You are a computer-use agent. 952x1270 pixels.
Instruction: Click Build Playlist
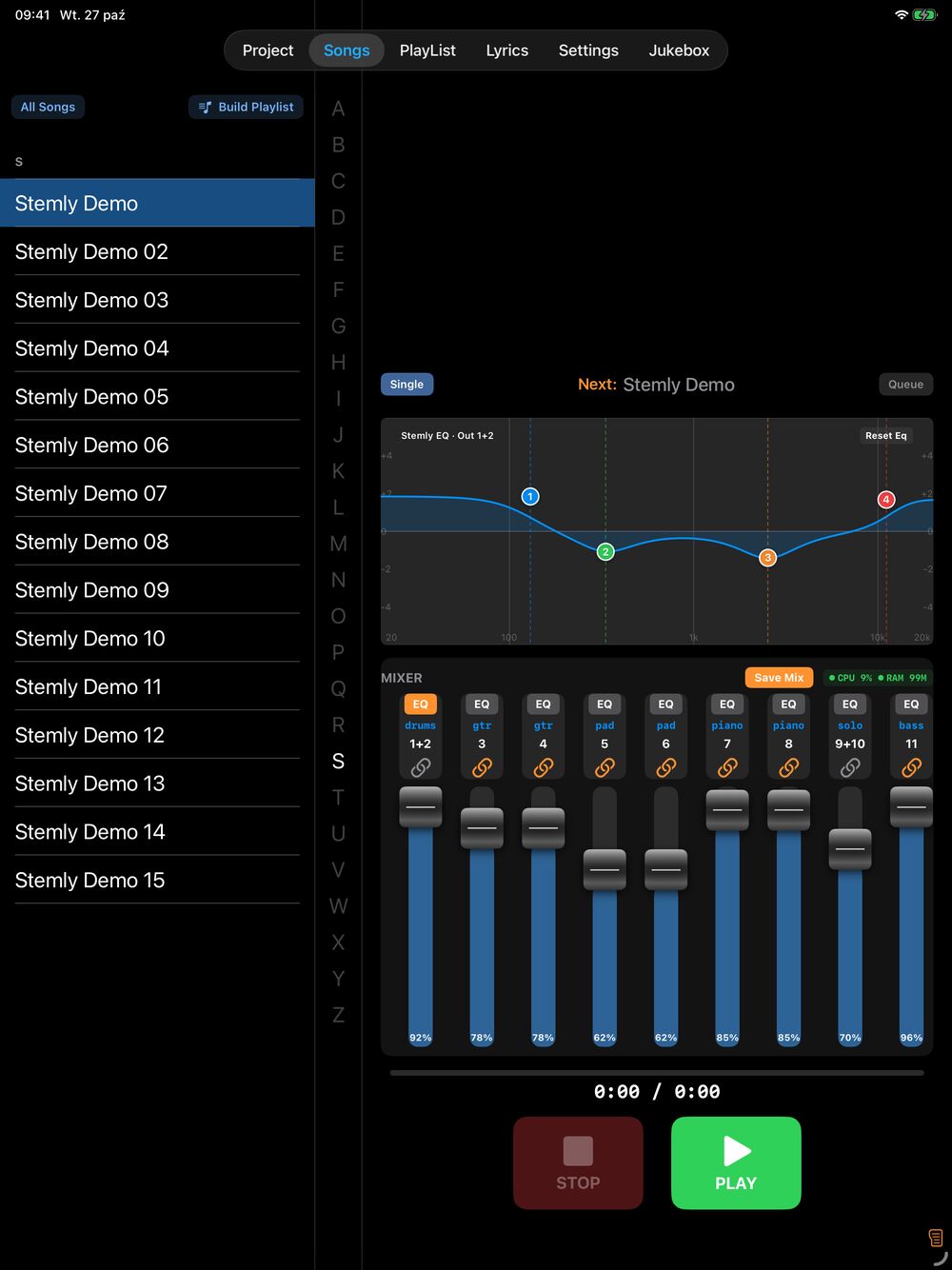coord(246,107)
